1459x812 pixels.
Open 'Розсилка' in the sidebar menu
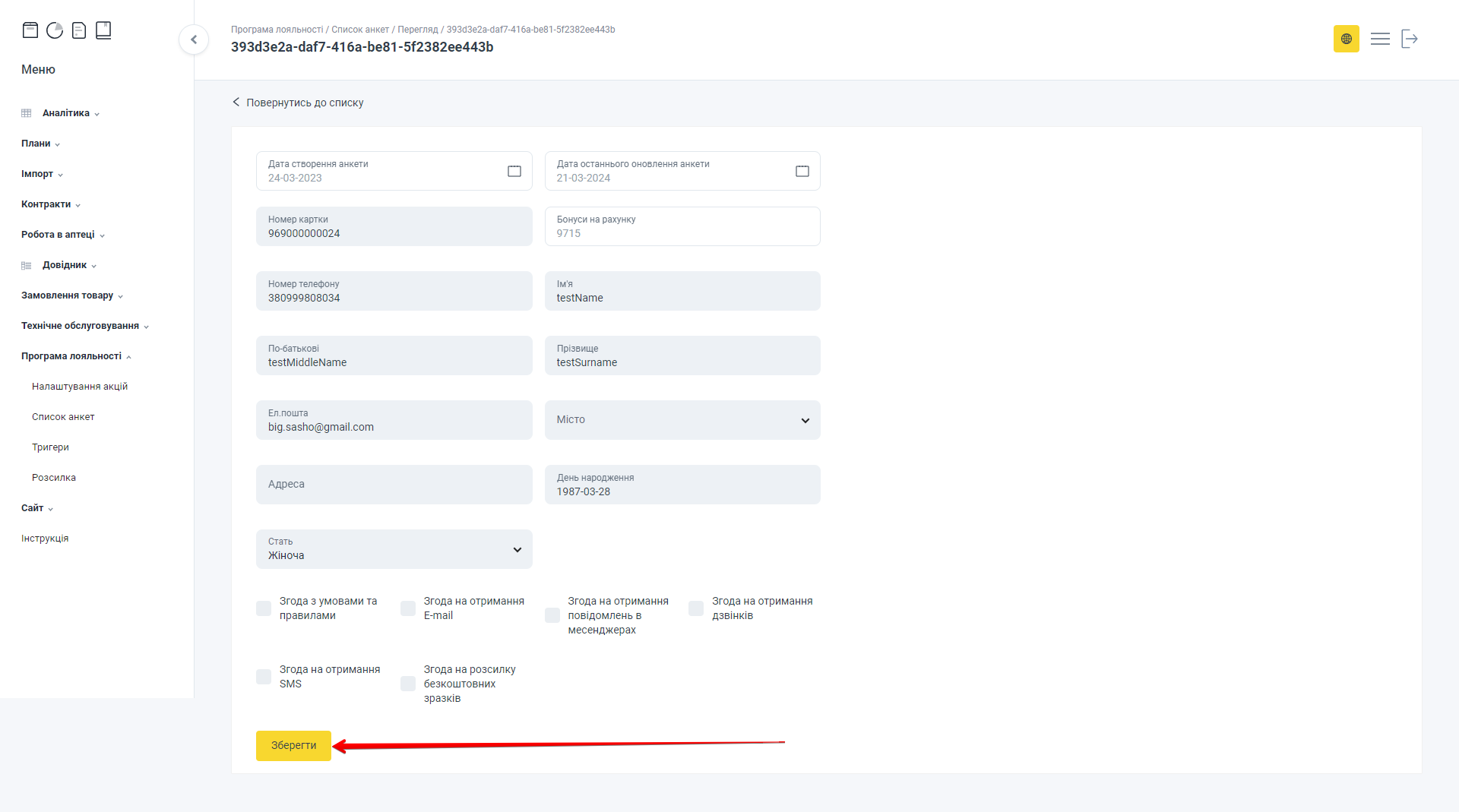[54, 478]
